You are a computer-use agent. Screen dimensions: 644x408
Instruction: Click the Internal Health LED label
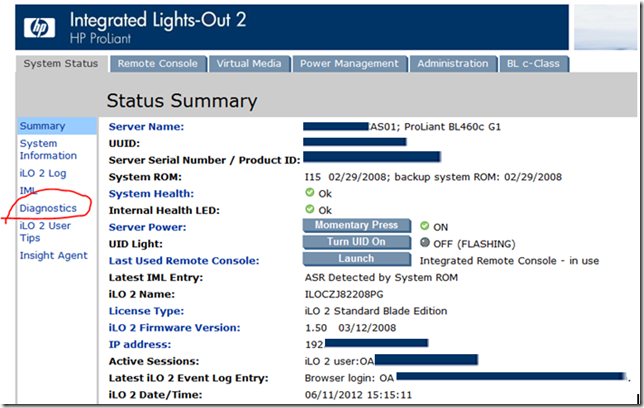click(x=164, y=210)
